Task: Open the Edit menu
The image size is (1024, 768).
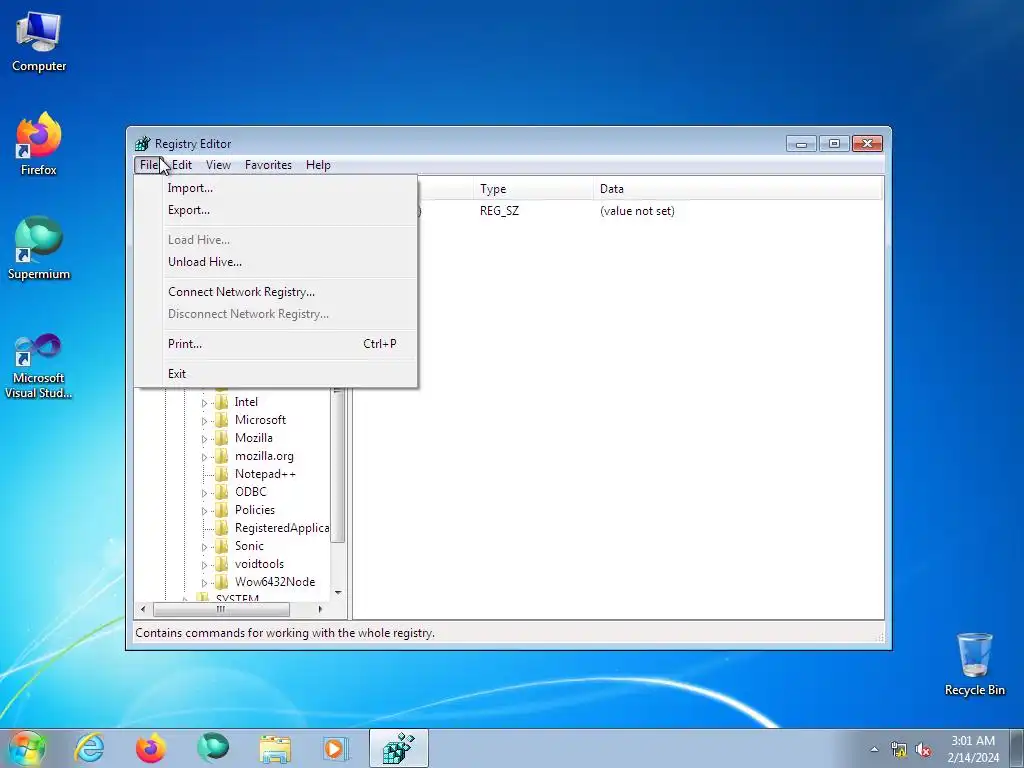Action: pos(182,165)
